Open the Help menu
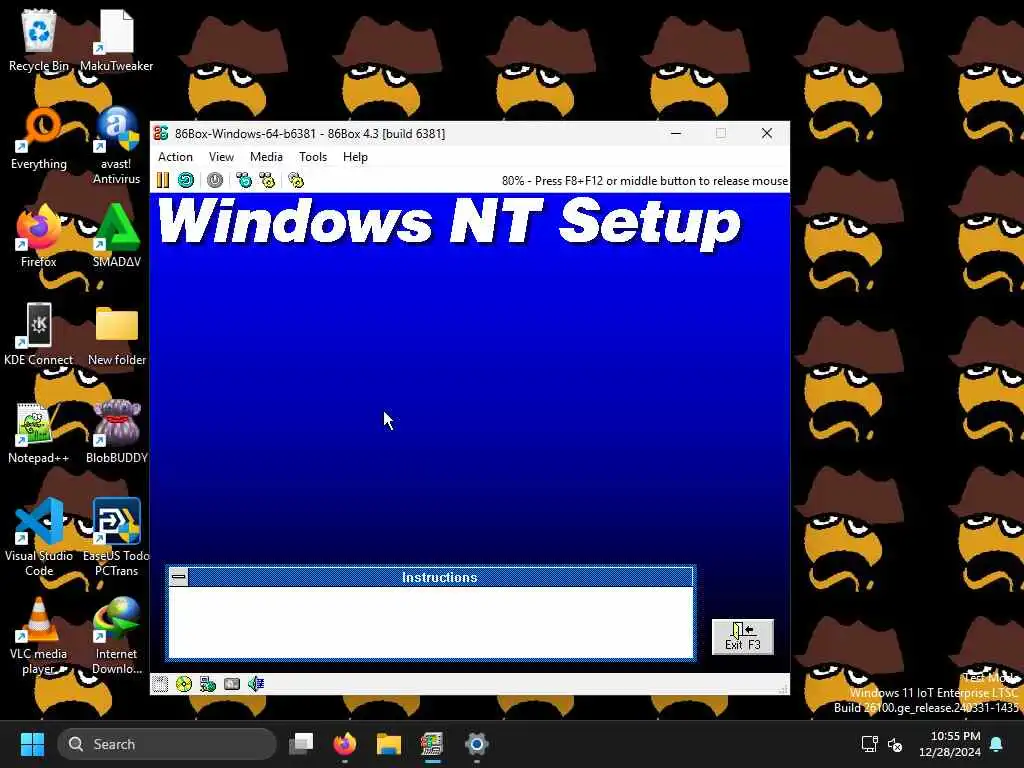The height and width of the screenshot is (768, 1024). [355, 157]
